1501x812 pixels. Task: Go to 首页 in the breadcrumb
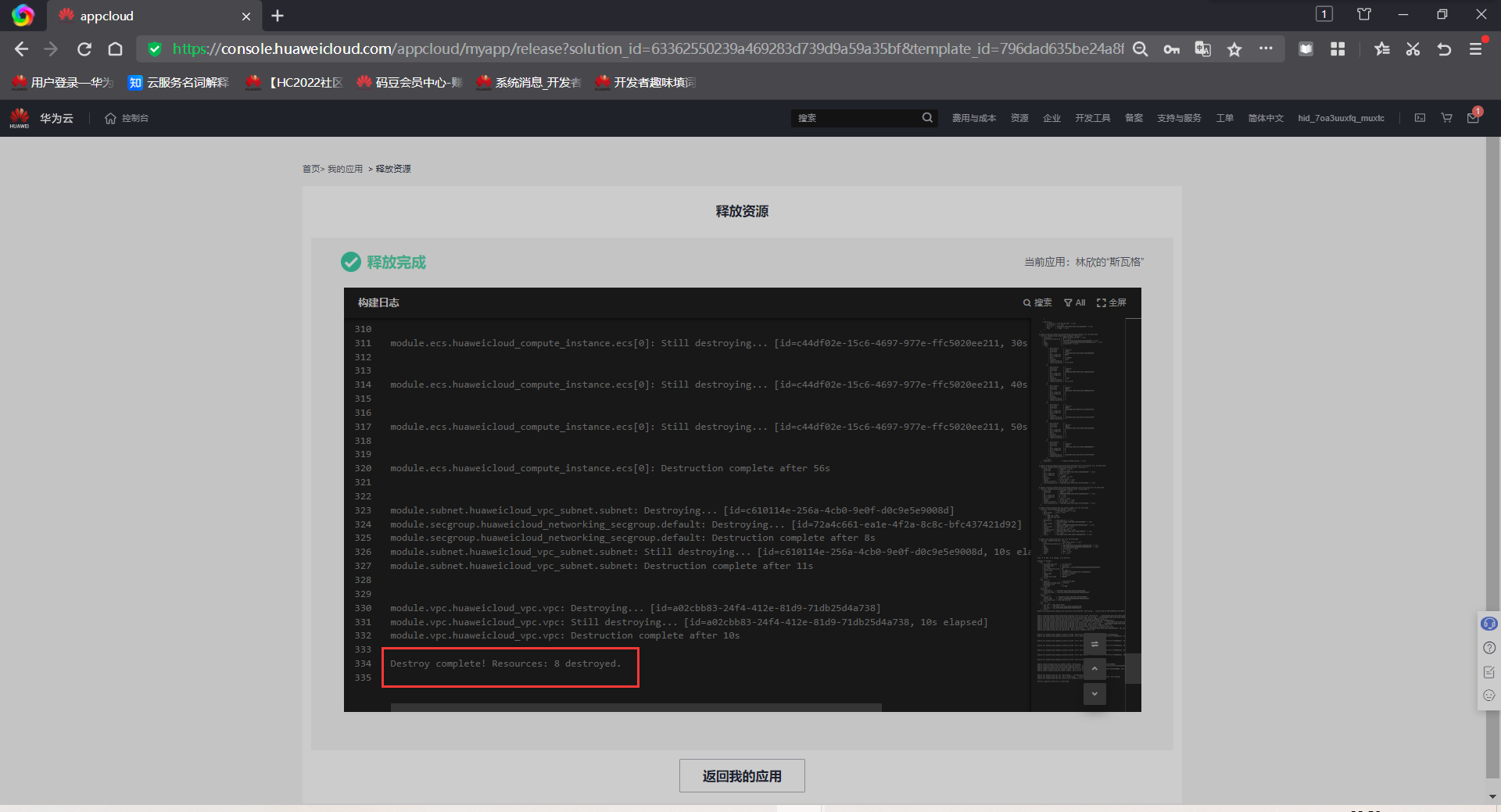(x=311, y=169)
